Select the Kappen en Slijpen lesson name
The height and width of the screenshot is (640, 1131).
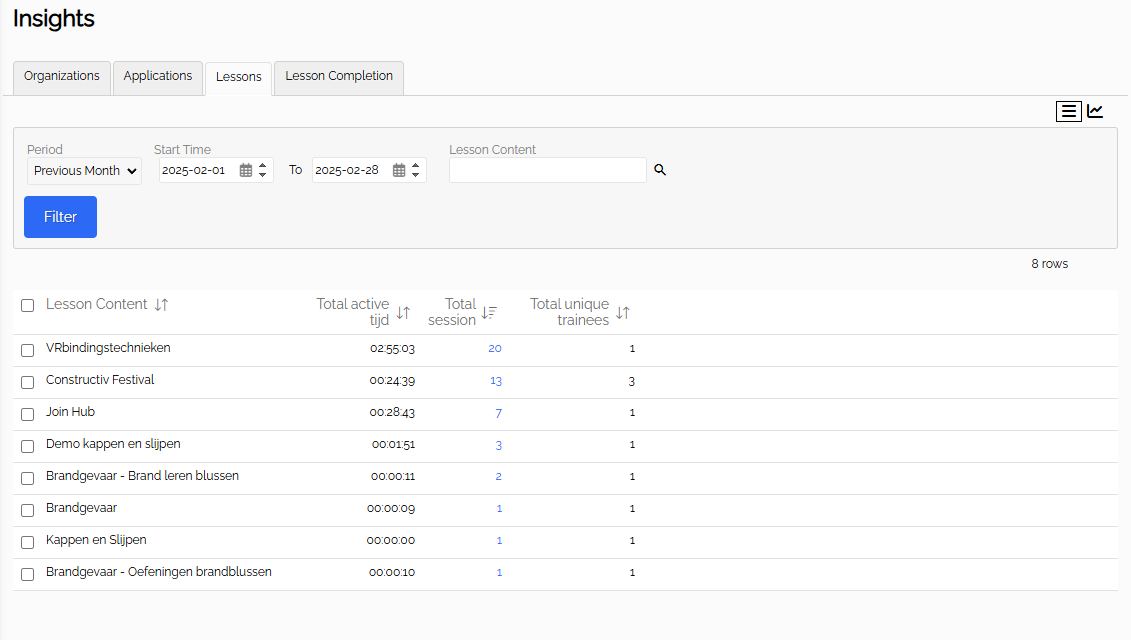pyautogui.click(x=96, y=540)
